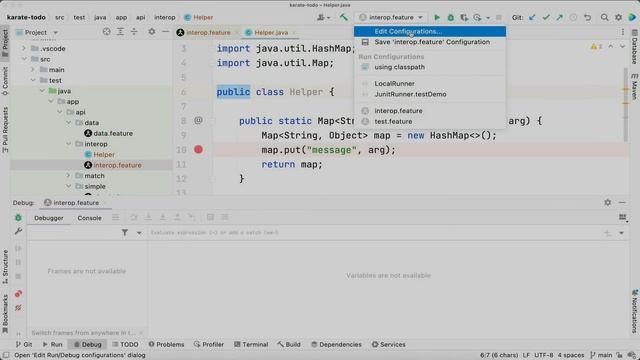This screenshot has width=640, height=360.
Task: Click Layout Settings icon in Debug panel
Action: coord(623,218)
